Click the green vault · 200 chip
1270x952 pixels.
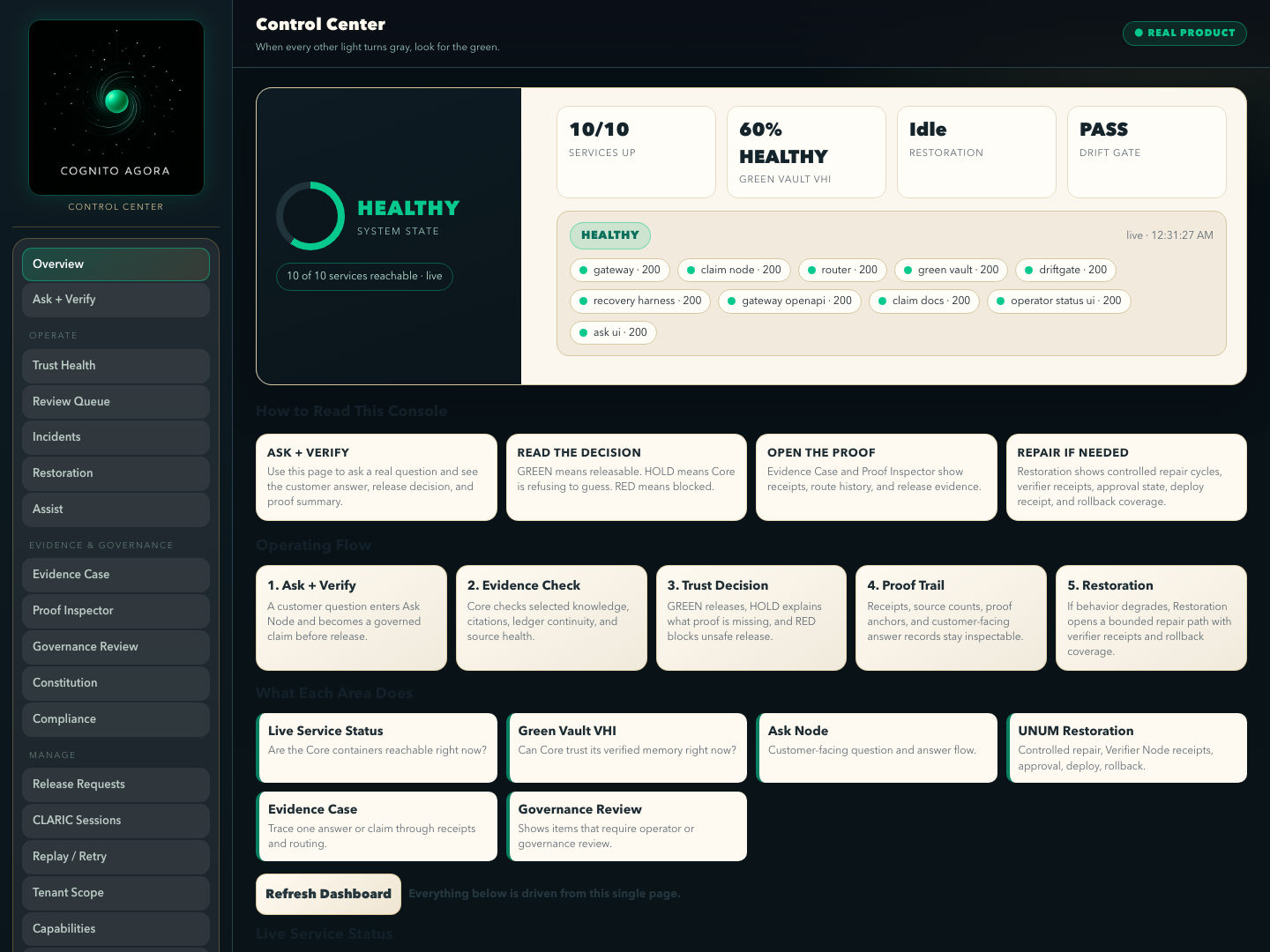[952, 270]
